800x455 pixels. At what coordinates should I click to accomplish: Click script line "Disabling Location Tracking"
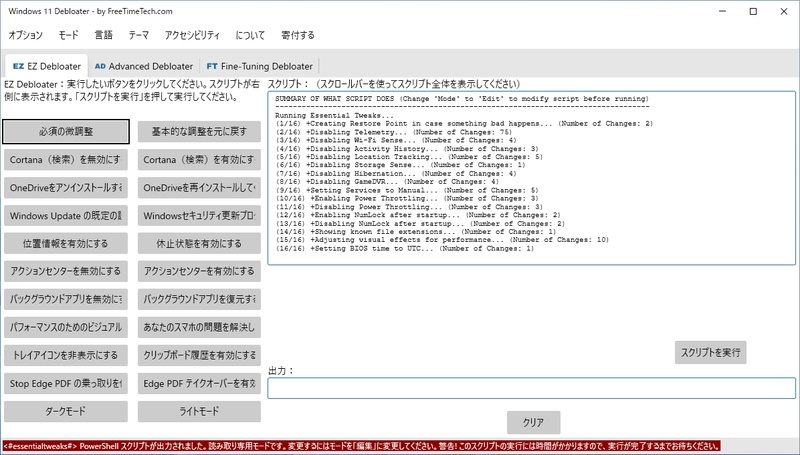409,157
